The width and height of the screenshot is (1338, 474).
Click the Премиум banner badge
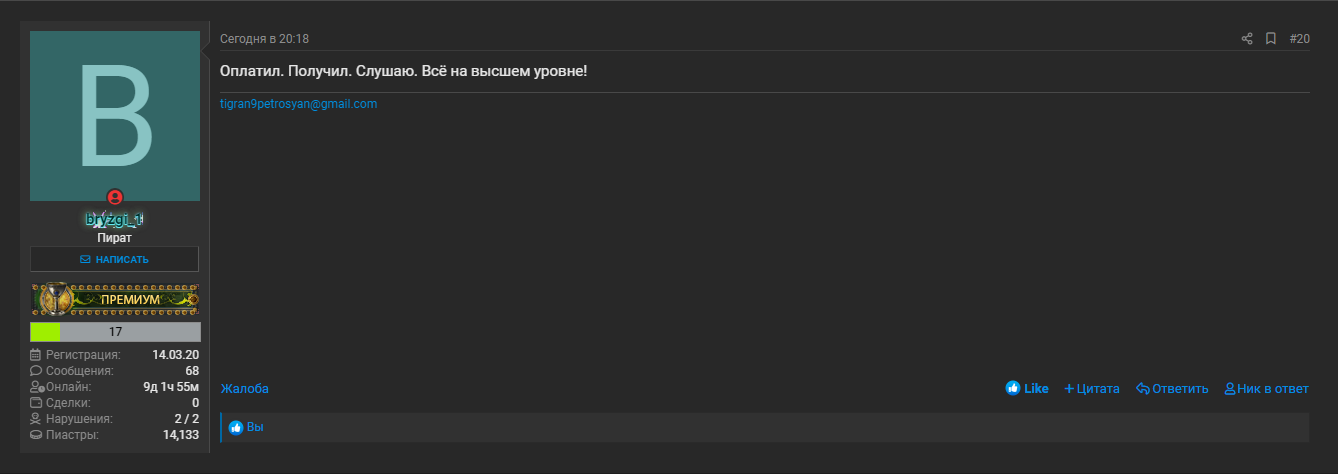click(115, 299)
